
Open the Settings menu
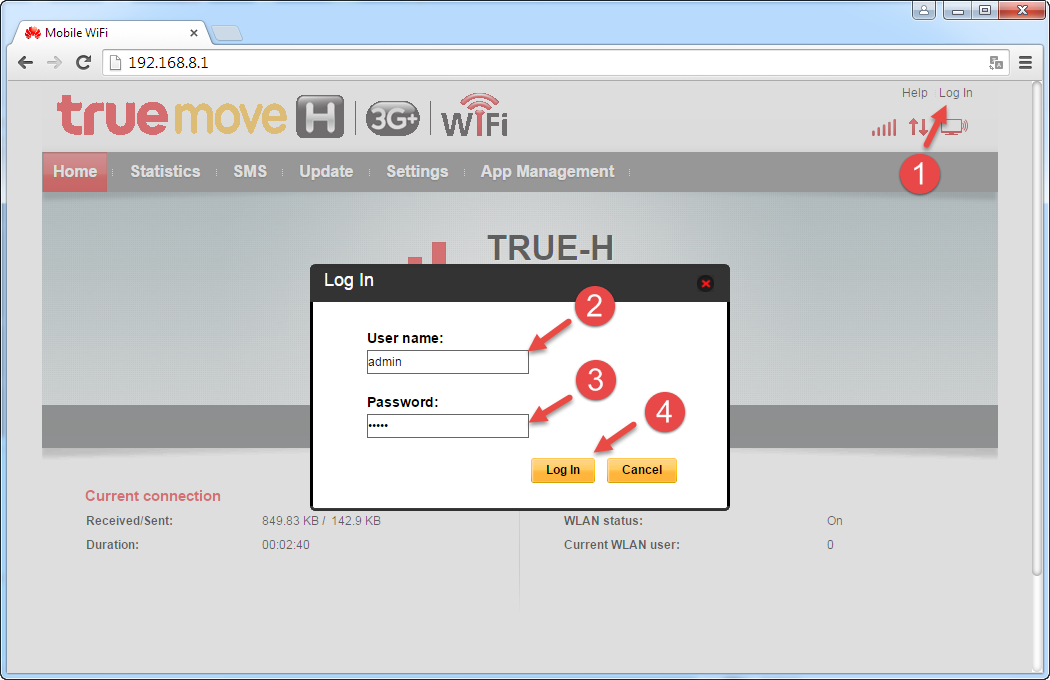pos(417,172)
